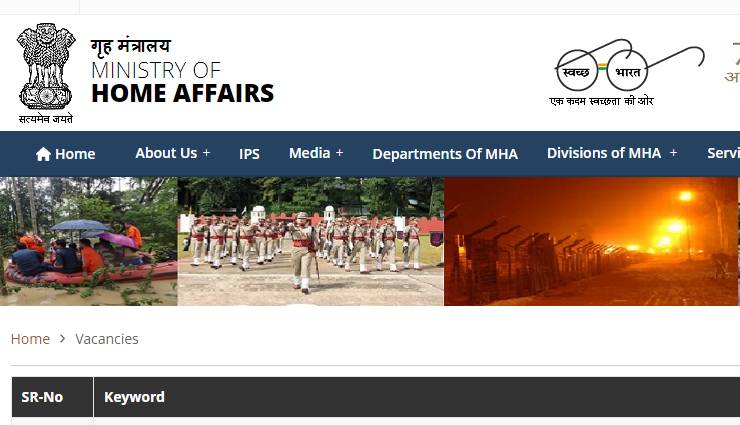740x425 pixels.
Task: Click the police parade banner image
Action: pyautogui.click(x=311, y=241)
